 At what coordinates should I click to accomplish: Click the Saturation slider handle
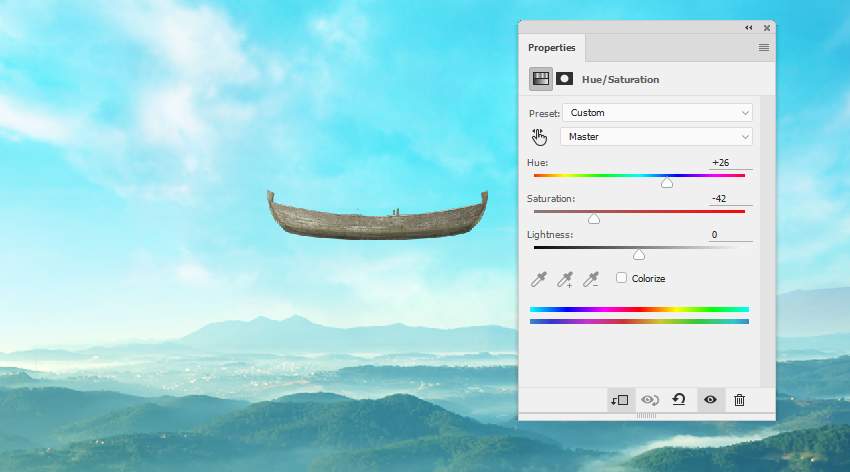594,219
